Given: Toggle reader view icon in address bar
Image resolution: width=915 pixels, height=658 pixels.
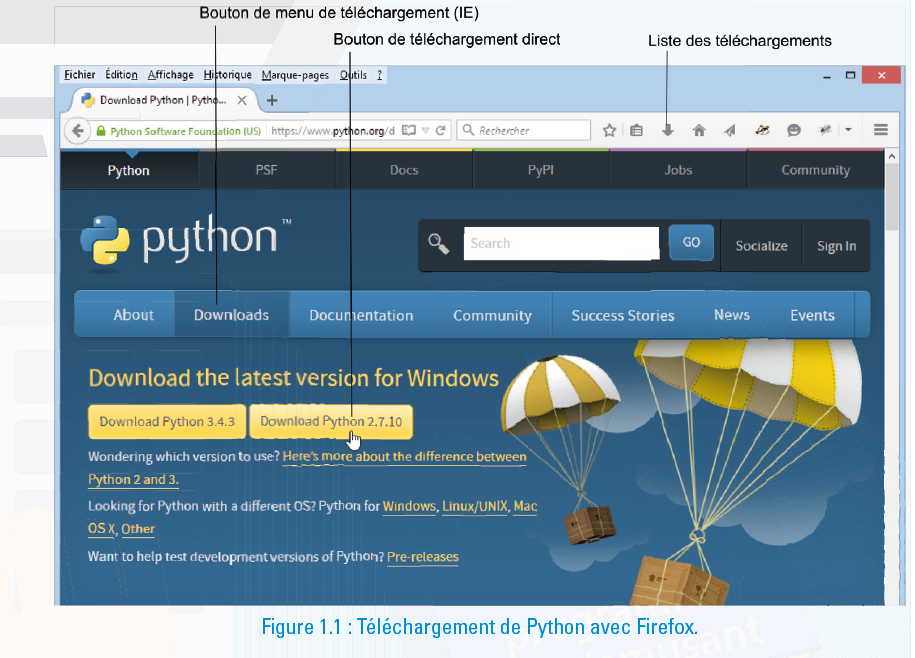Looking at the screenshot, I should (x=409, y=131).
